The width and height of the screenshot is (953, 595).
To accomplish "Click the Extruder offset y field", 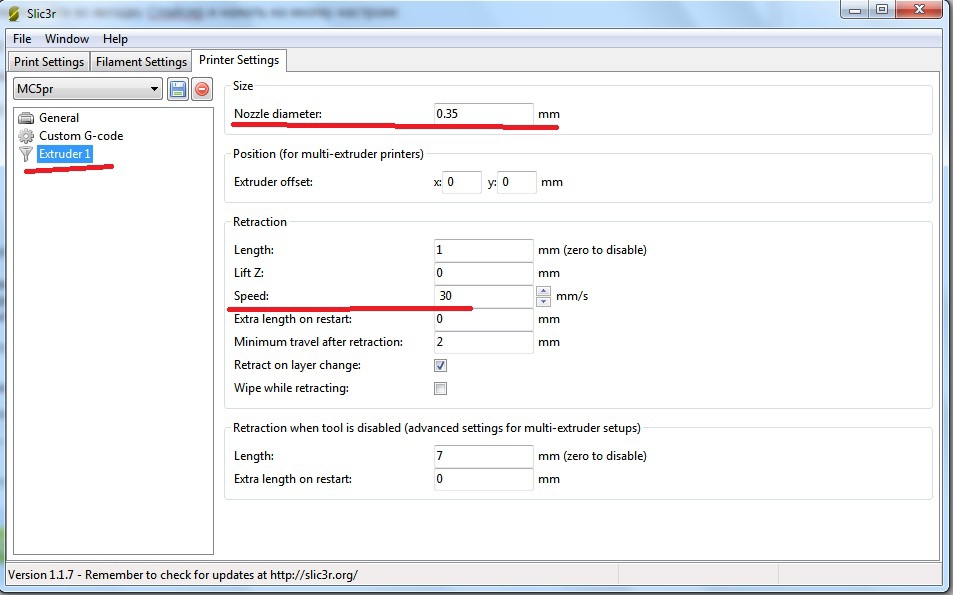I will (x=517, y=182).
